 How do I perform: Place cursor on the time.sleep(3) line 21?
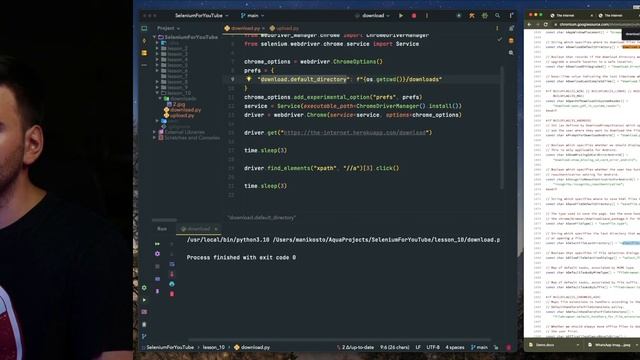(x=266, y=186)
